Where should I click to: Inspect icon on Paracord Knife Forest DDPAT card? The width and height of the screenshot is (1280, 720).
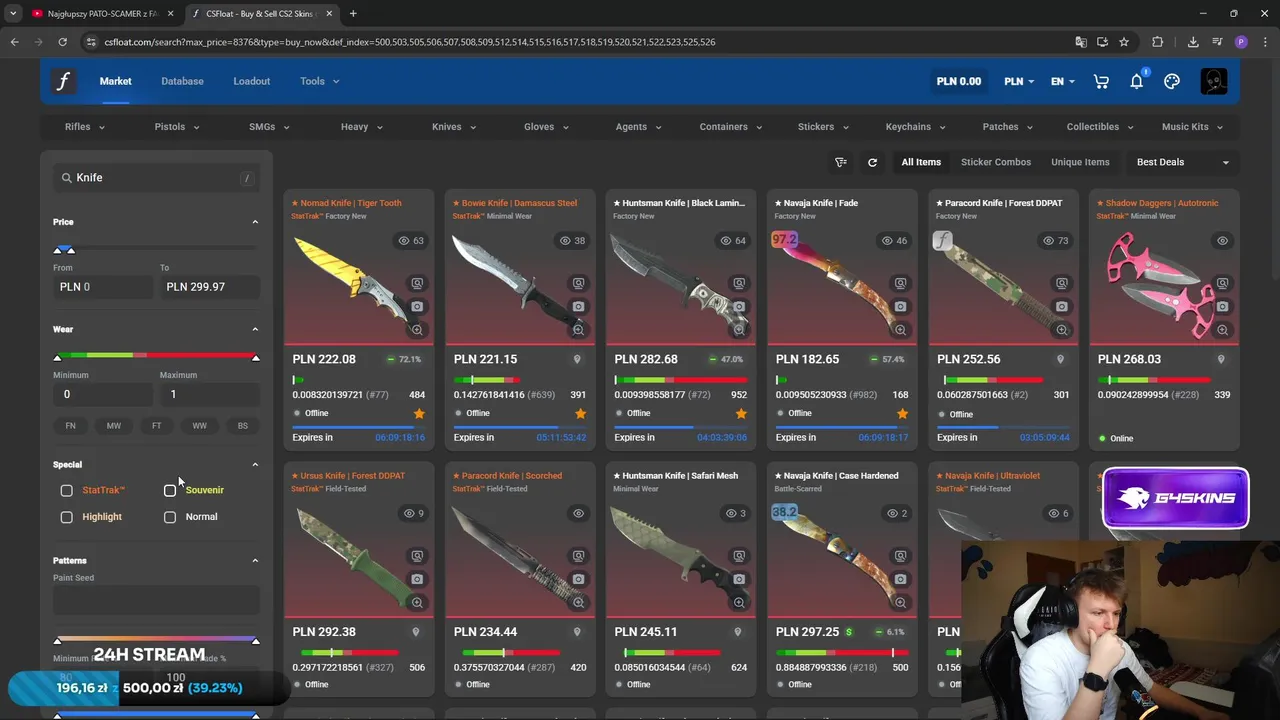(1062, 283)
